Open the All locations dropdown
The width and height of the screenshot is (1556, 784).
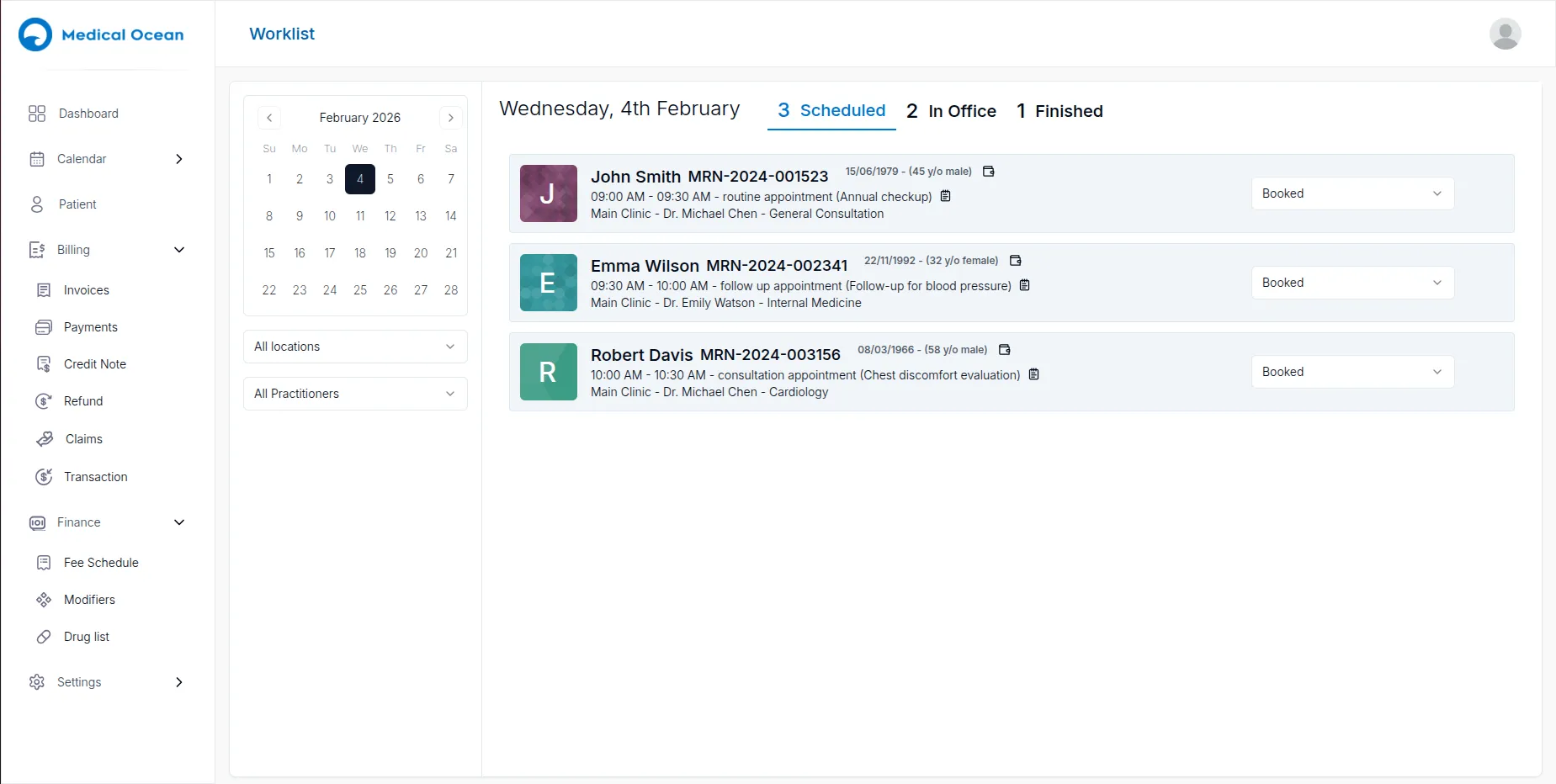pos(354,346)
